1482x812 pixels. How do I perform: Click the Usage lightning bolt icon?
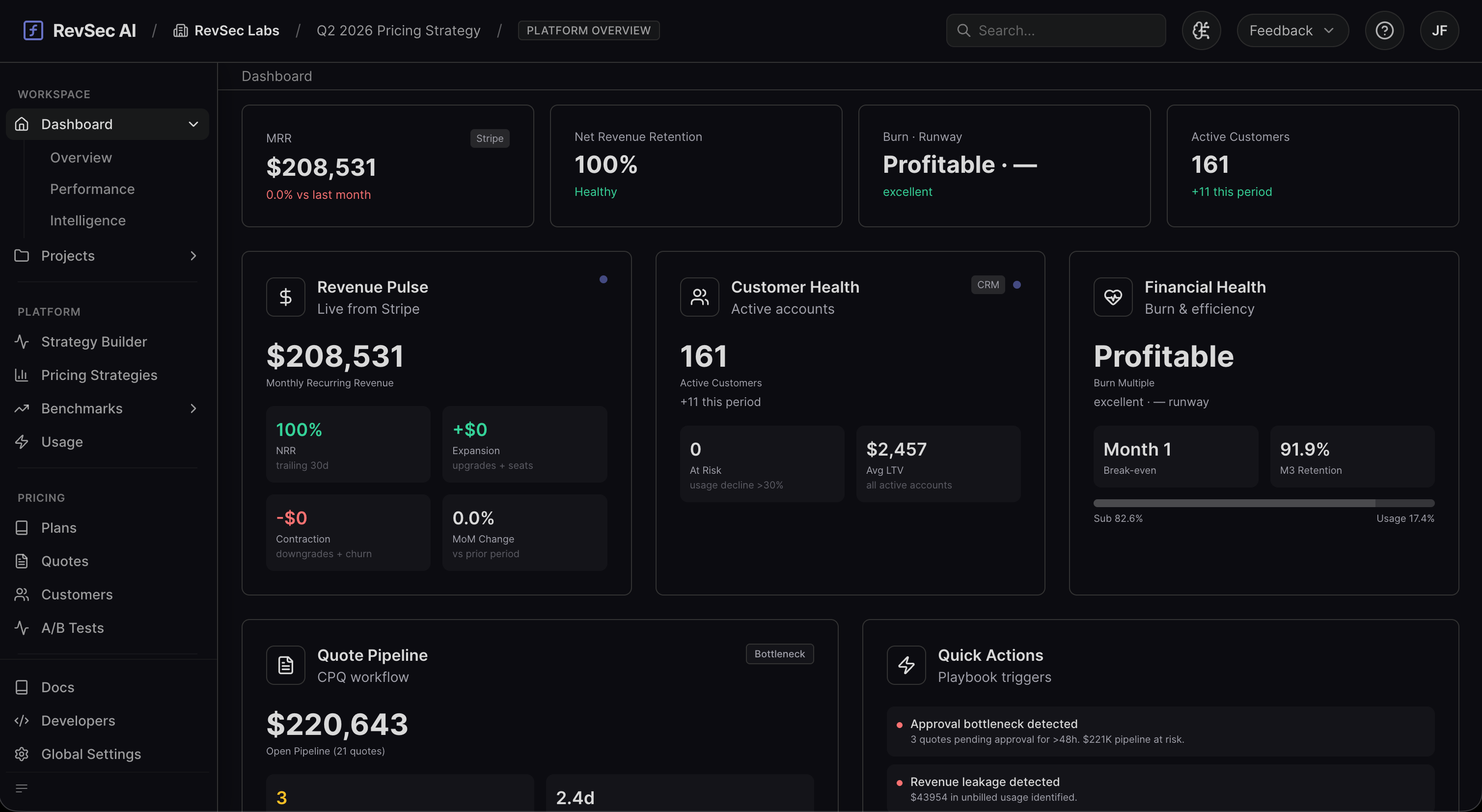click(x=21, y=442)
